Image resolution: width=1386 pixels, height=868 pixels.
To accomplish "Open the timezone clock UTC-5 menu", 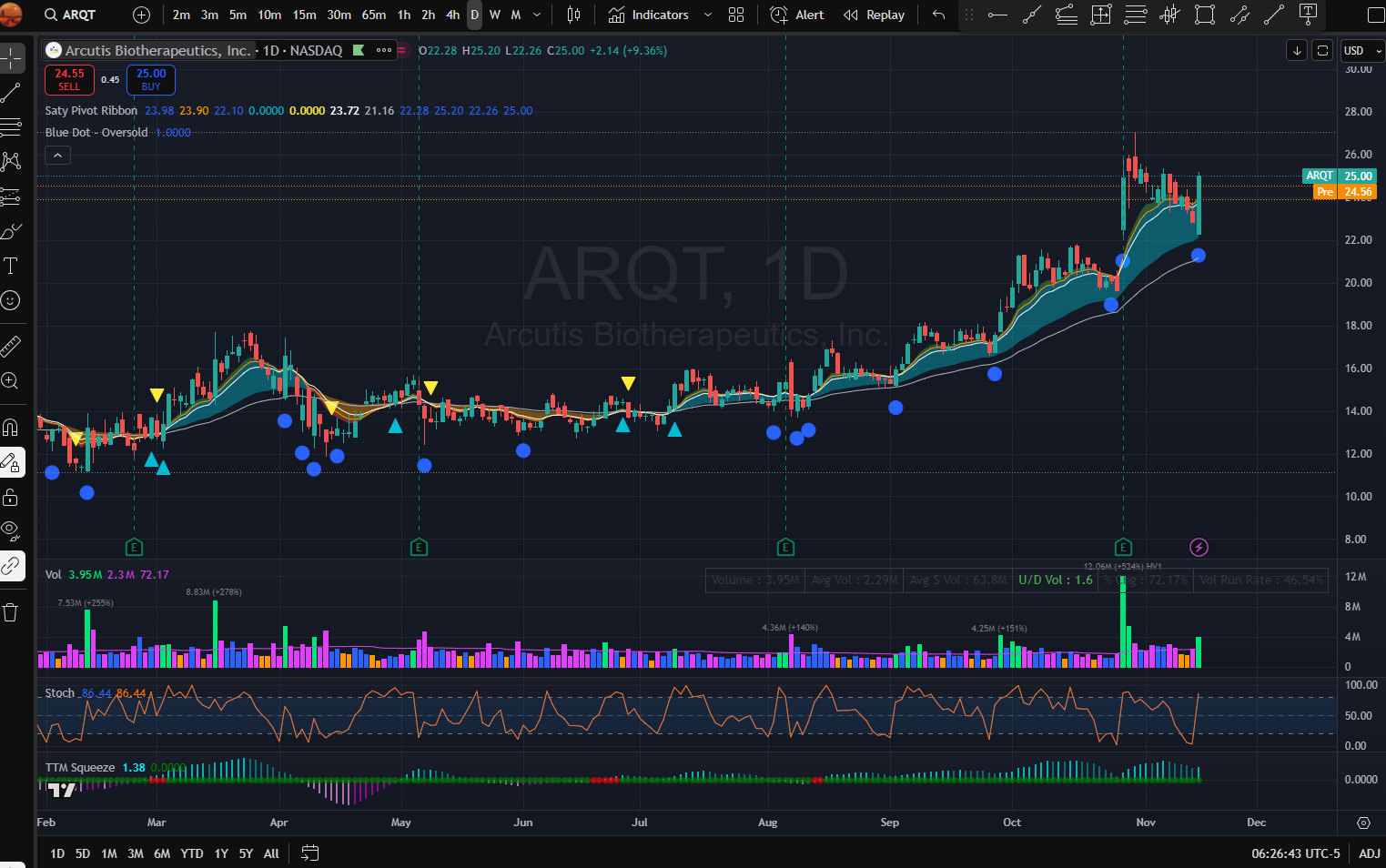I will pos(1296,853).
